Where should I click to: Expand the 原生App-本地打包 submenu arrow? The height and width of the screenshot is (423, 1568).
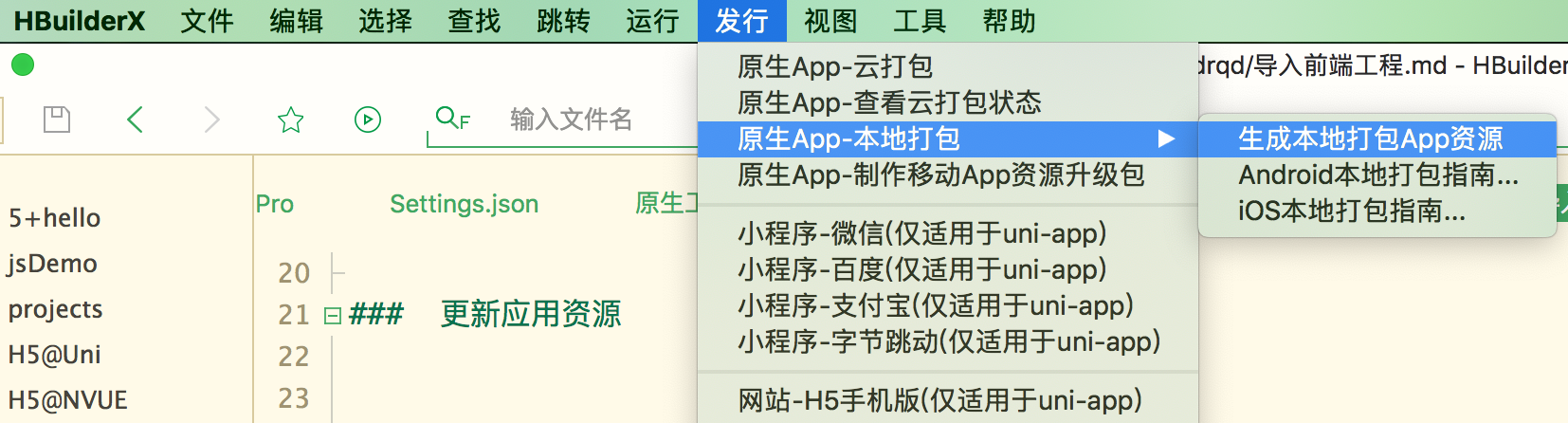[x=1167, y=139]
